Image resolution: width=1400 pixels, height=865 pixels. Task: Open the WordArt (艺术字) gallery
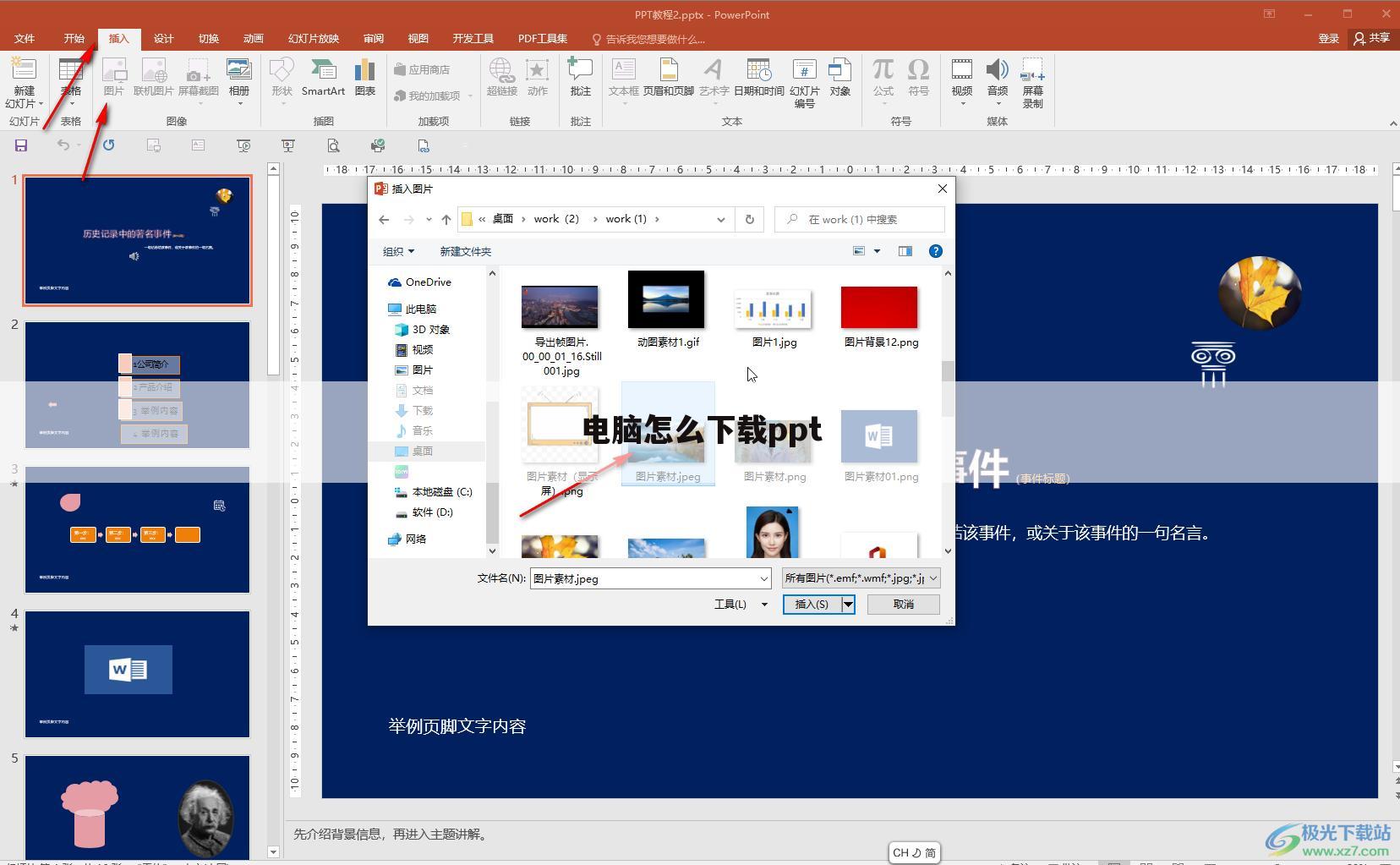(x=714, y=81)
